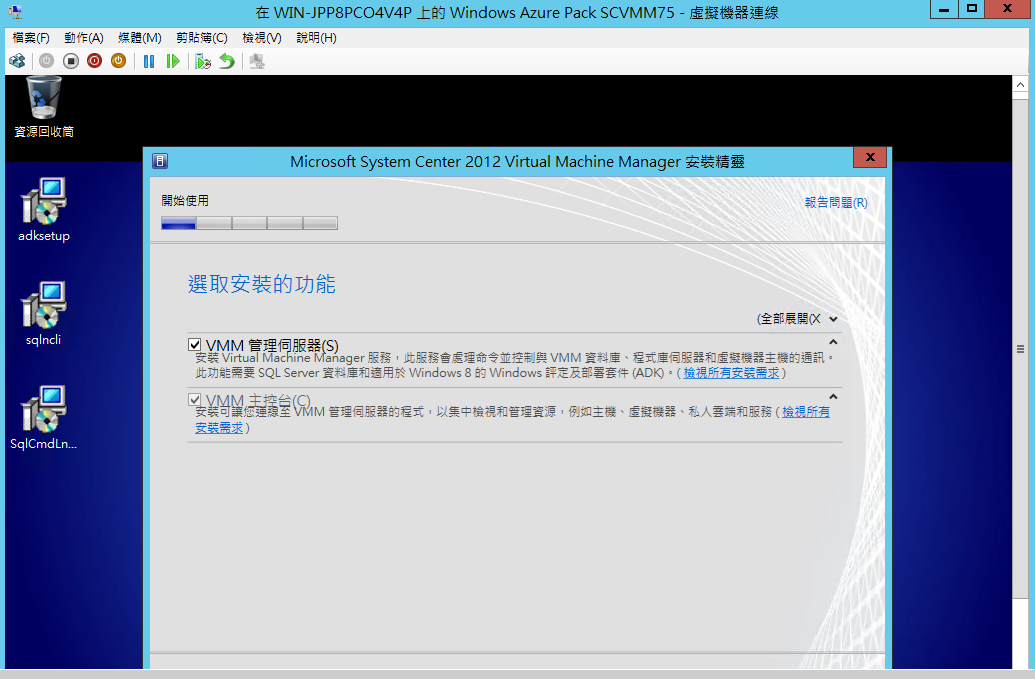Minimize the 虛擬機器連線 window
The width and height of the screenshot is (1035, 679).
(945, 9)
